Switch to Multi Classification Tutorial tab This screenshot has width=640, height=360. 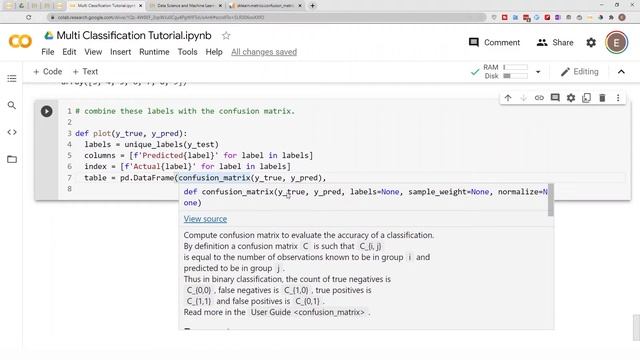[105, 6]
